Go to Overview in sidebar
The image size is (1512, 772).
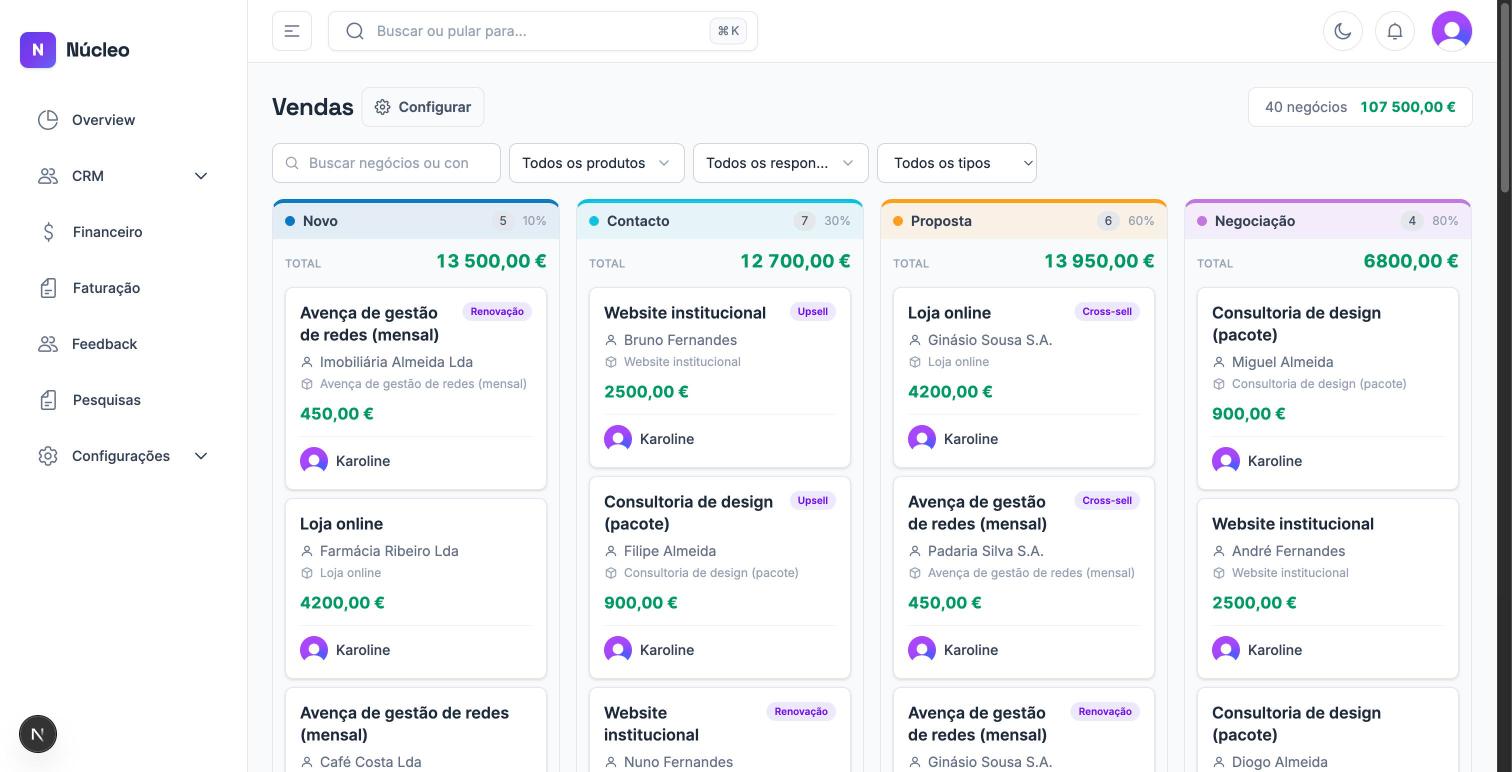124,120
